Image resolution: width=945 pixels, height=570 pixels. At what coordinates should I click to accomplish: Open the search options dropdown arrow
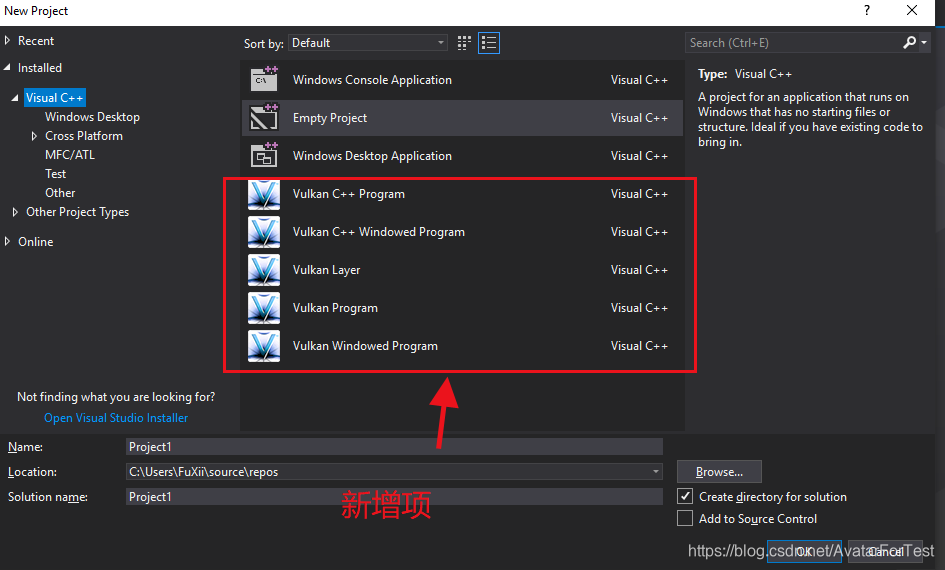[x=924, y=43]
